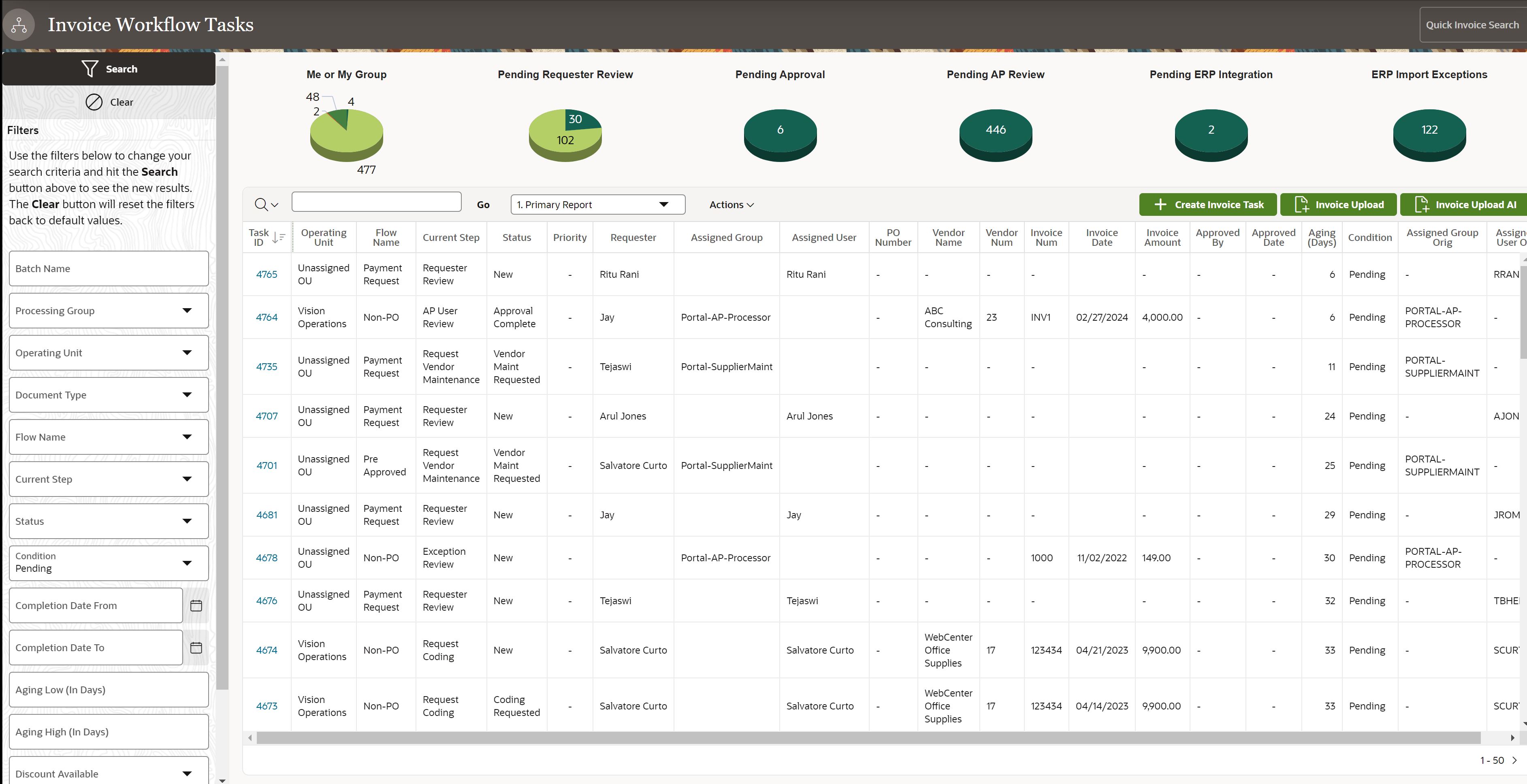The image size is (1527, 784).
Task: Open the Actions menu
Action: 732,205
